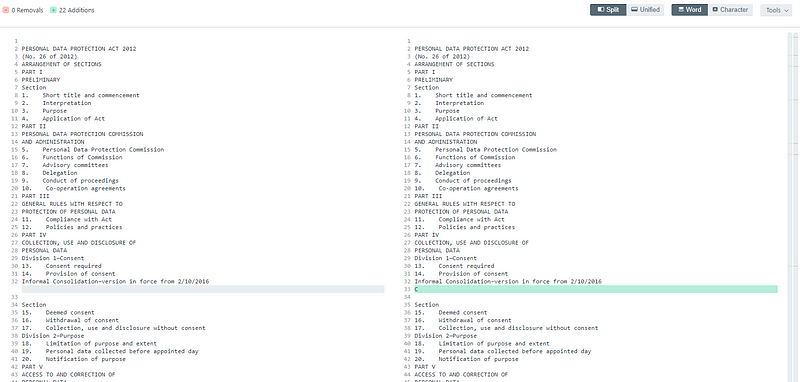
Task: Click 'ARRANGEMENT OF SECTIONS' in right pane
Action: pyautogui.click(x=455, y=64)
